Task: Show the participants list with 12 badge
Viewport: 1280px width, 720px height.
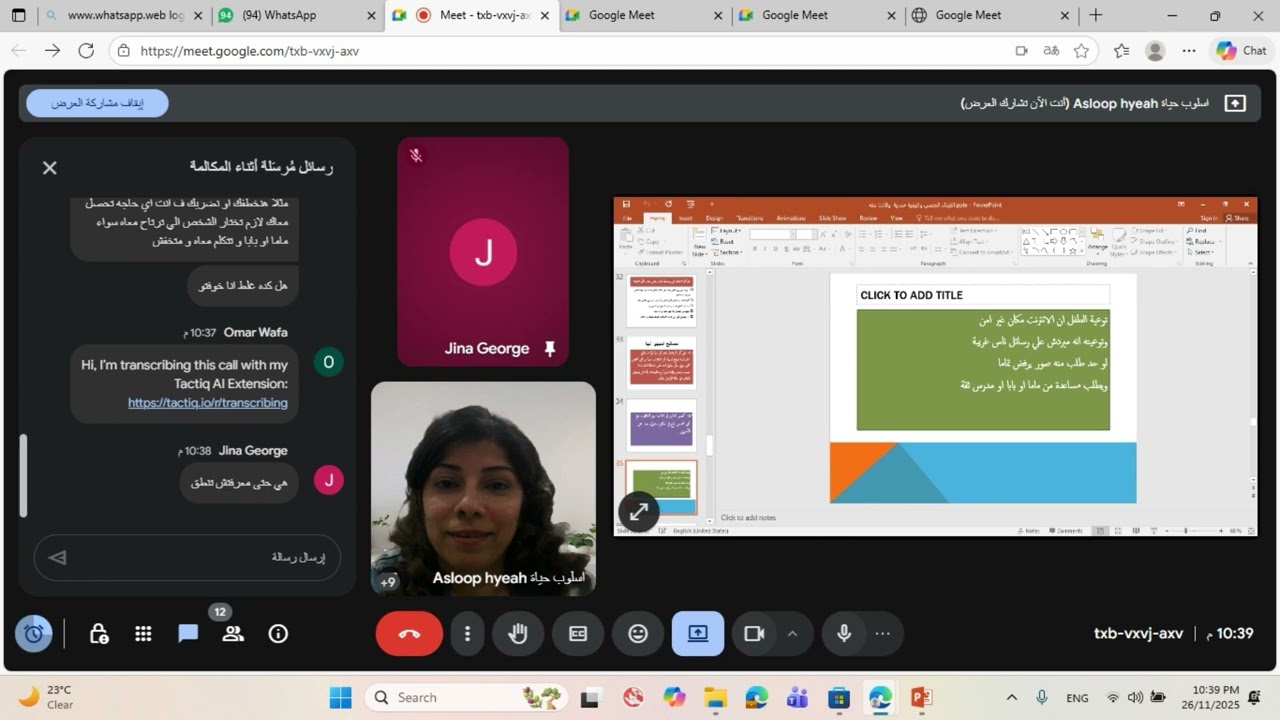Action: (233, 634)
